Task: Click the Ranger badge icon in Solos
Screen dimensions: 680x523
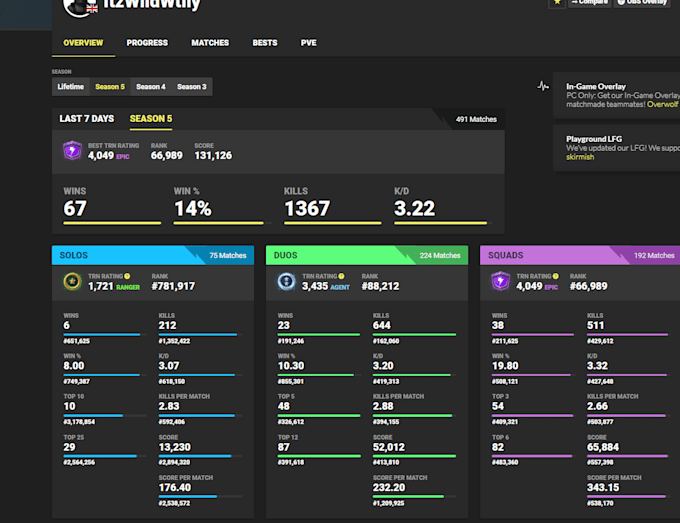Action: pos(72,281)
